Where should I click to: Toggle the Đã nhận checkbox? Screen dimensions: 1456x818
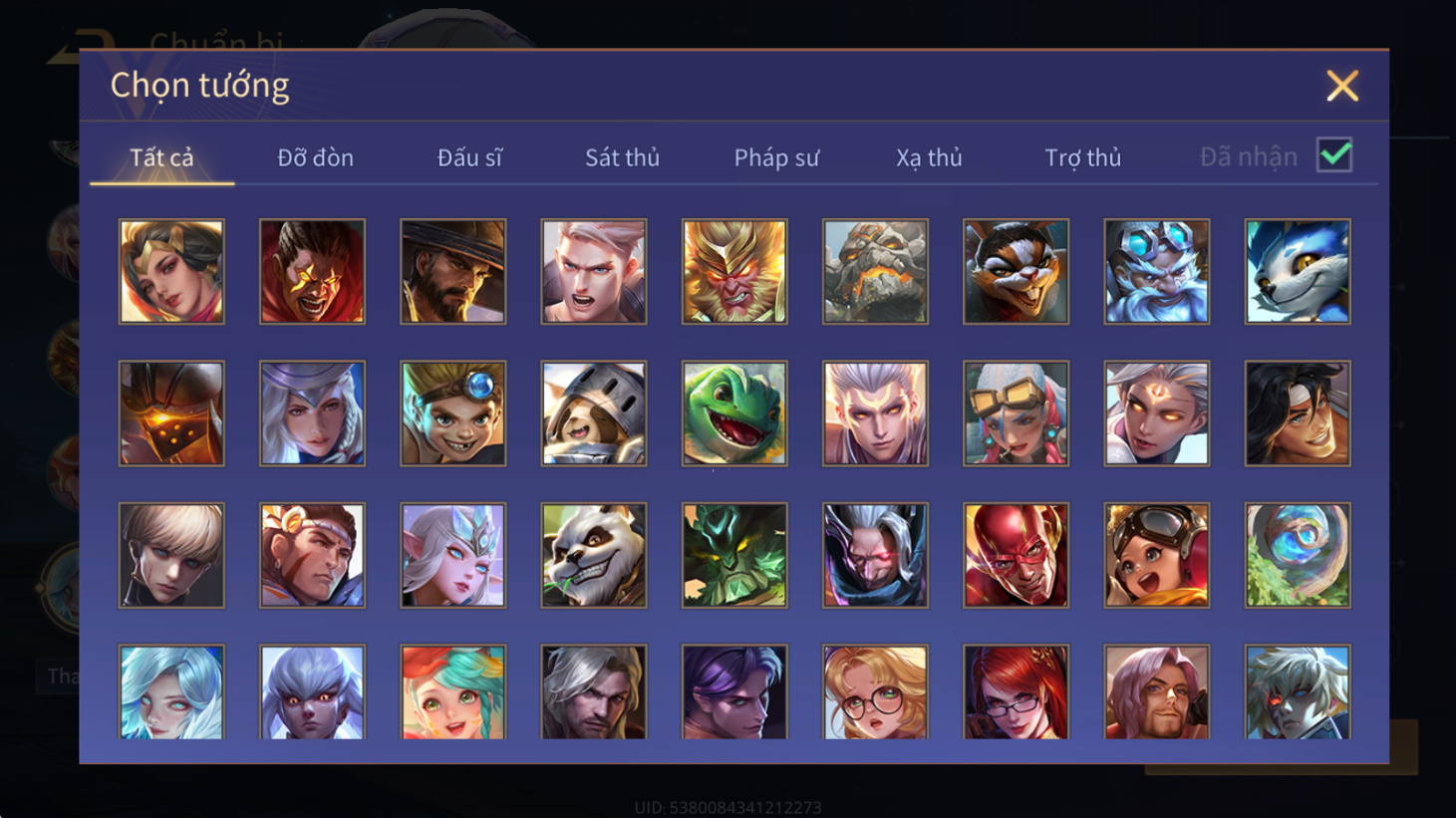[x=1334, y=155]
